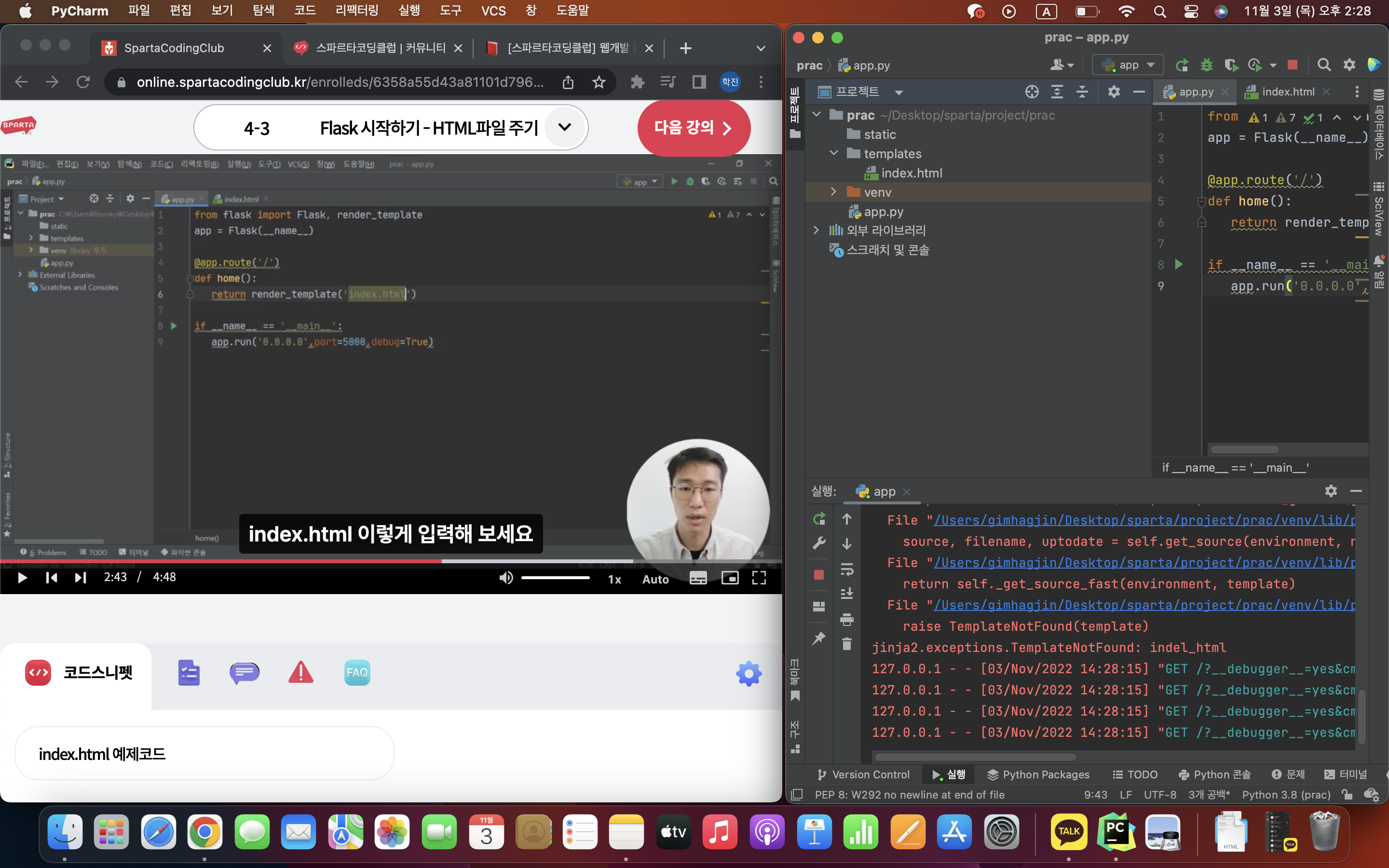The height and width of the screenshot is (868, 1389).
Task: Clear all Run console output with trash icon
Action: (x=846, y=644)
